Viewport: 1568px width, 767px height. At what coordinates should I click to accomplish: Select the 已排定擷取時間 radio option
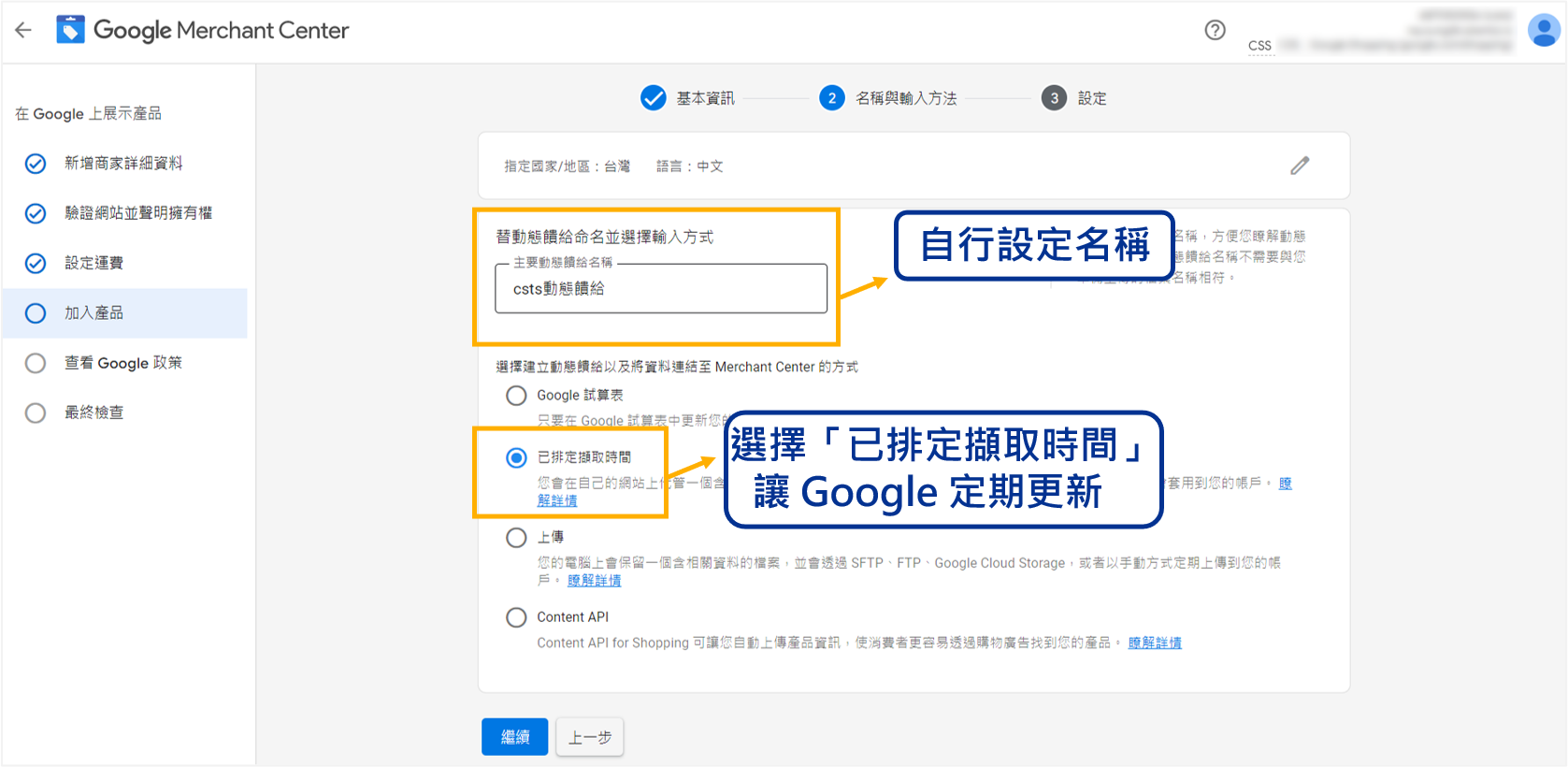(516, 457)
